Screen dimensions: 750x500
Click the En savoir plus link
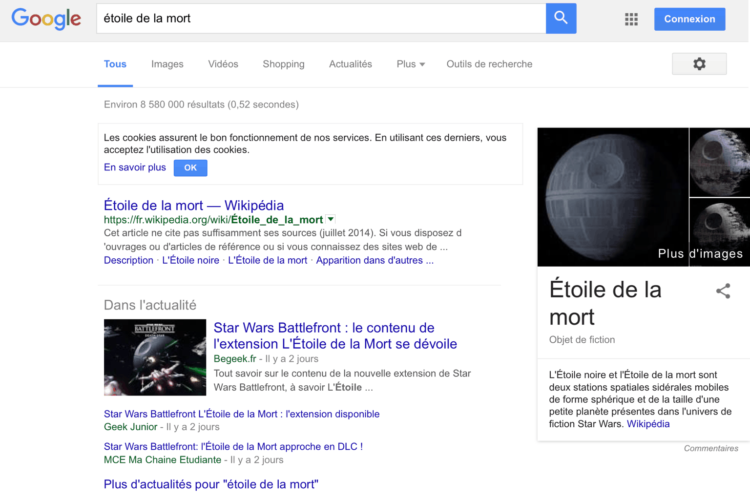click(135, 167)
